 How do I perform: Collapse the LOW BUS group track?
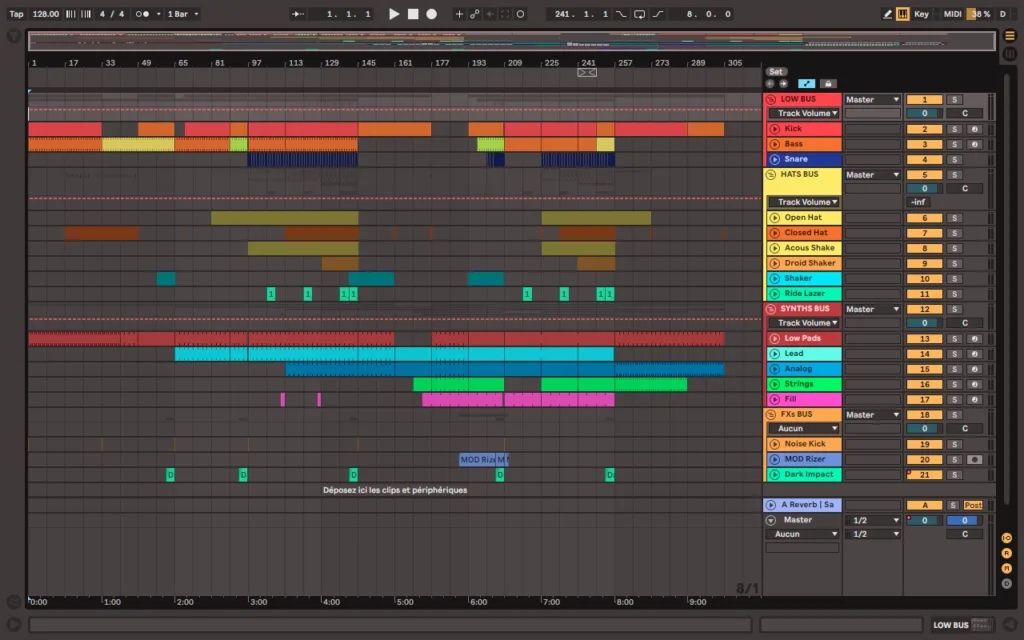click(x=771, y=99)
